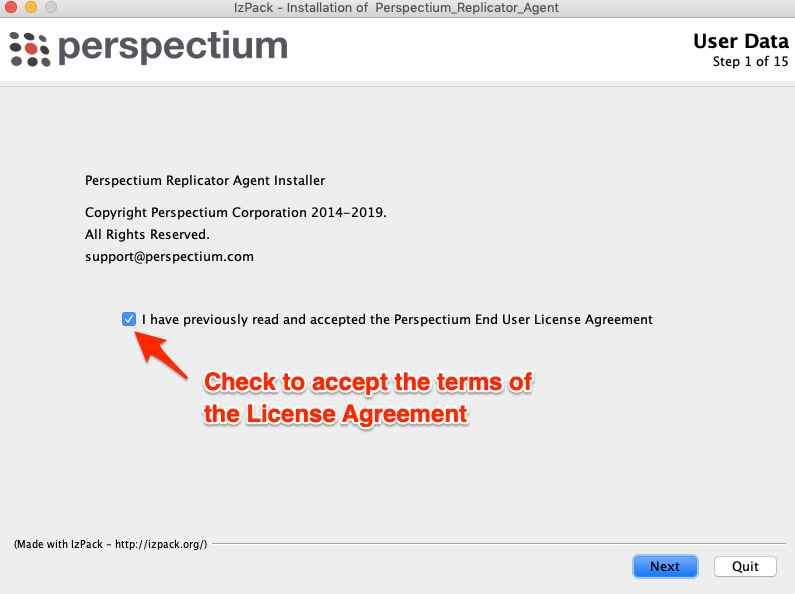This screenshot has height=594, width=795.
Task: Click the license agreement label text
Action: tap(397, 319)
